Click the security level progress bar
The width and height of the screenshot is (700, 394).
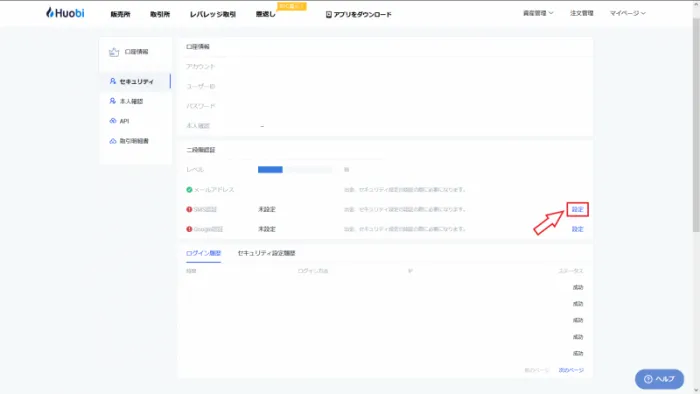pyautogui.click(x=295, y=170)
